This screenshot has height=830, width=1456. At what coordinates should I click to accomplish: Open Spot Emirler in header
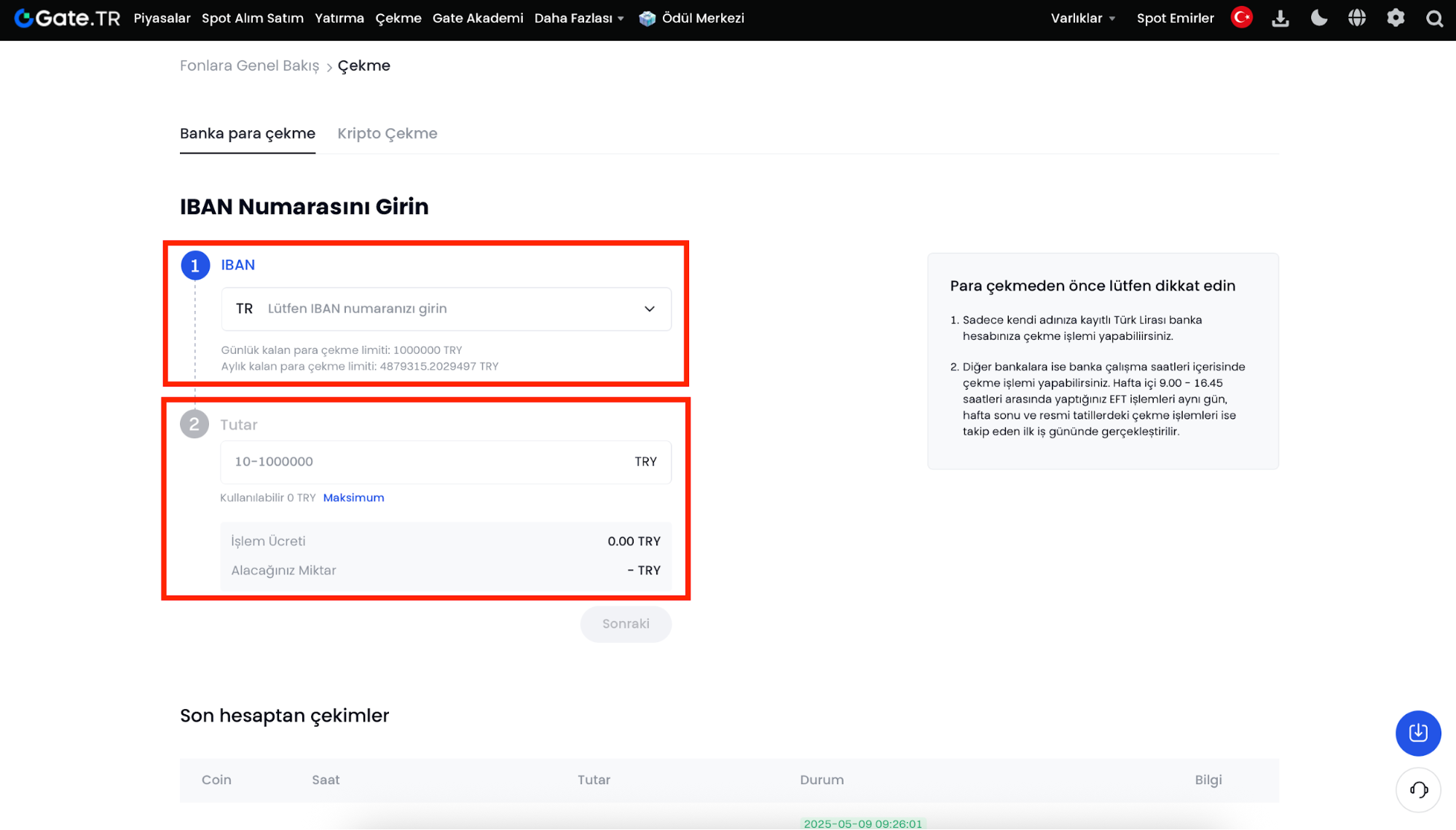[1175, 18]
